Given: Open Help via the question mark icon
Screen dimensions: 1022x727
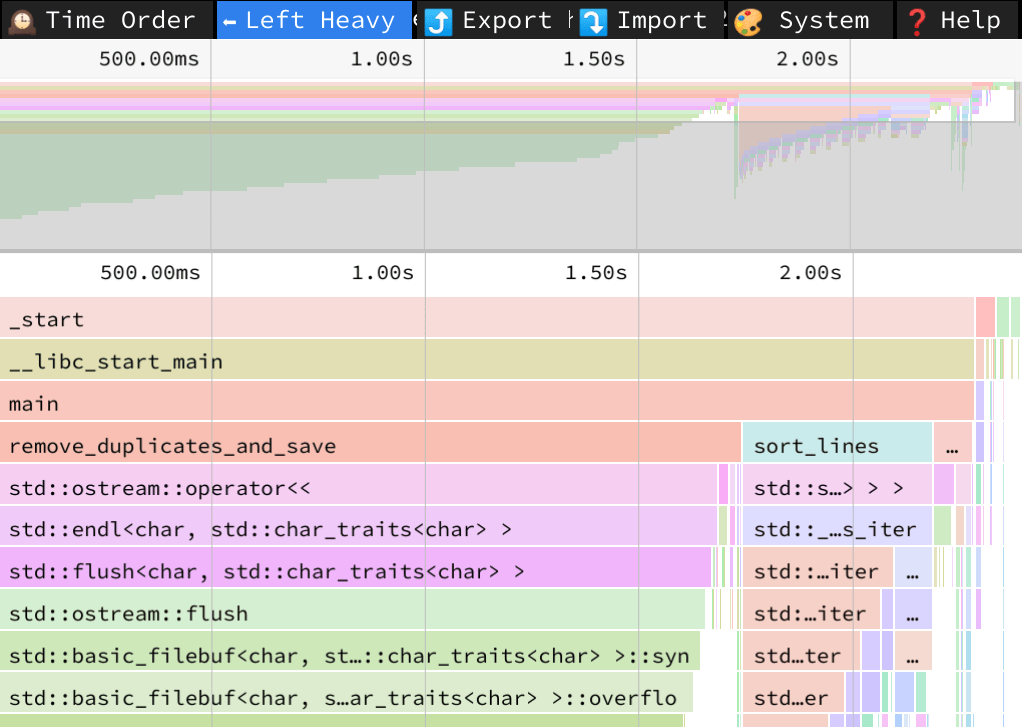Looking at the screenshot, I should tap(917, 21).
